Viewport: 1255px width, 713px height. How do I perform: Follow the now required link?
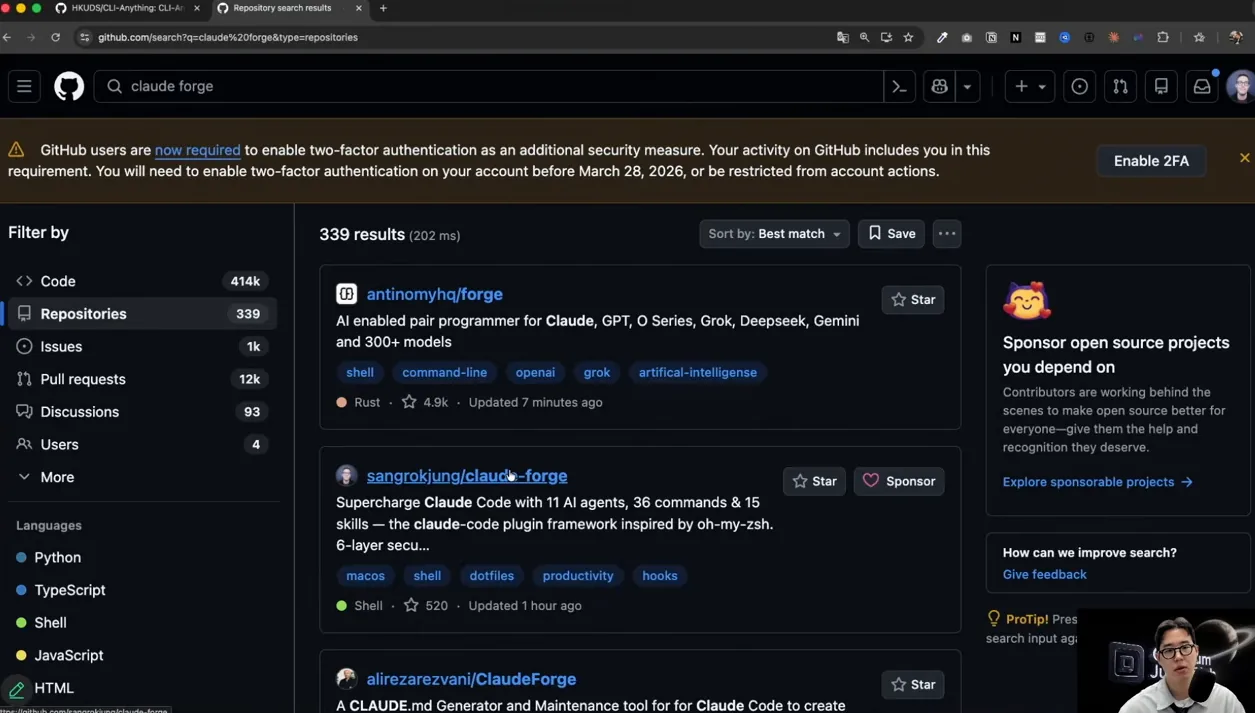coord(197,150)
